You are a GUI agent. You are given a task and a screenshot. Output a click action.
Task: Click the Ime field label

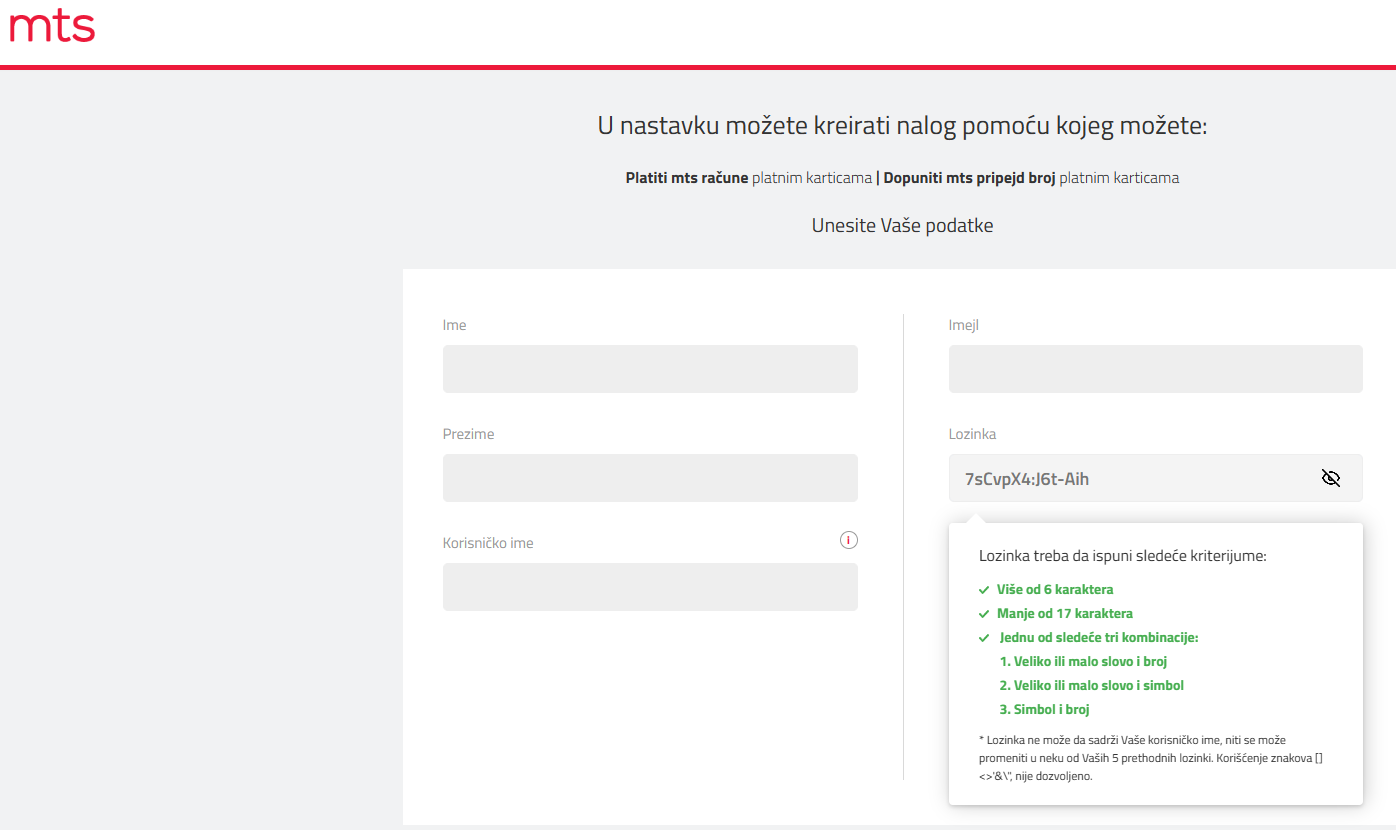pyautogui.click(x=454, y=325)
